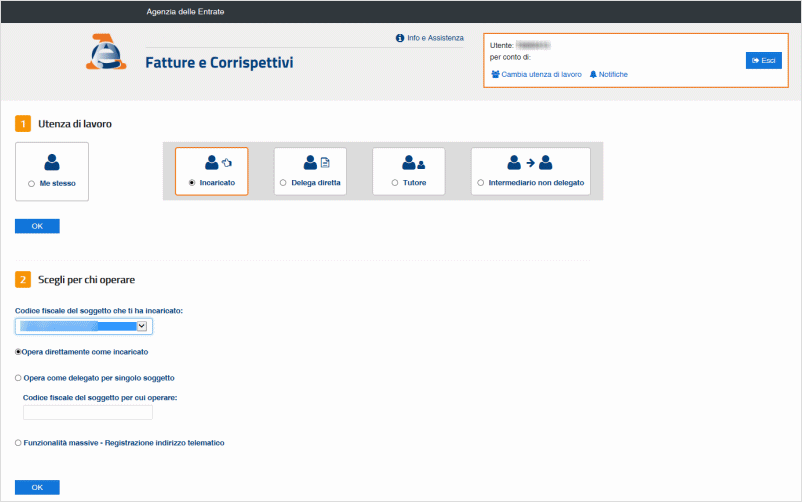The image size is (802, 502).
Task: Open the Notifiche link
Action: [612, 75]
